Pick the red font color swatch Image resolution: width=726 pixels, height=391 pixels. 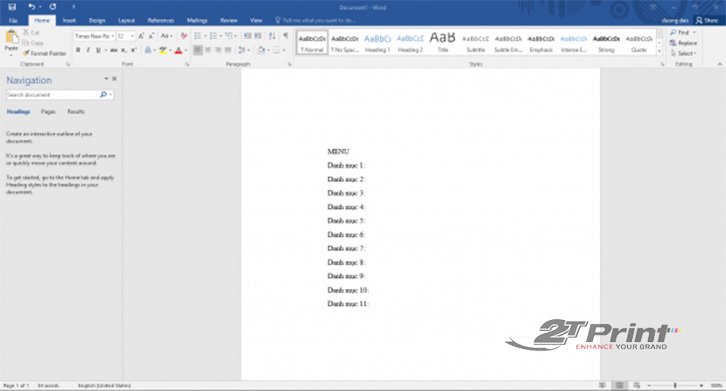click(178, 50)
